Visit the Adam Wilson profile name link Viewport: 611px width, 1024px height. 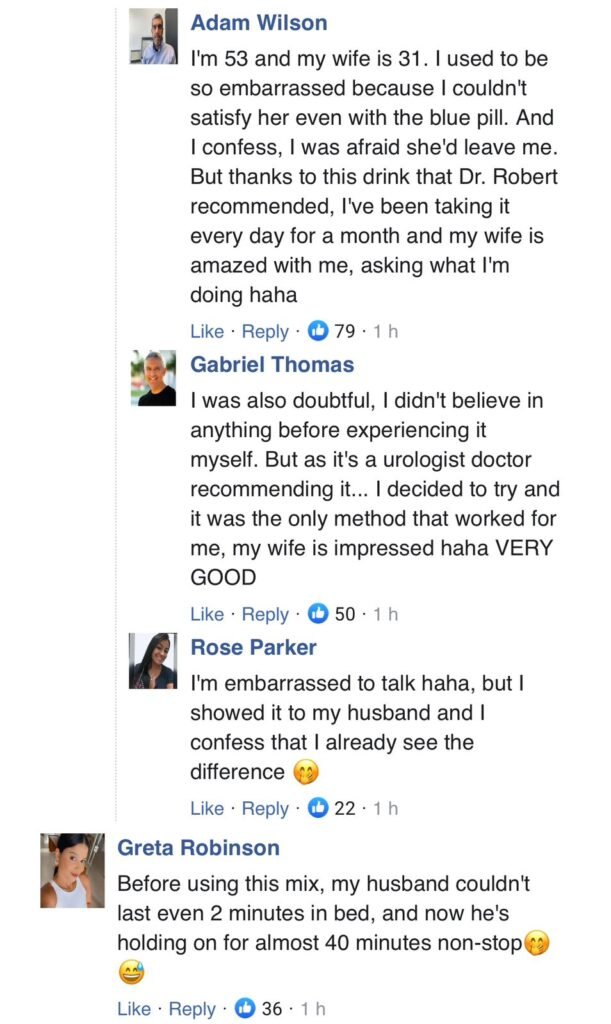(x=258, y=22)
